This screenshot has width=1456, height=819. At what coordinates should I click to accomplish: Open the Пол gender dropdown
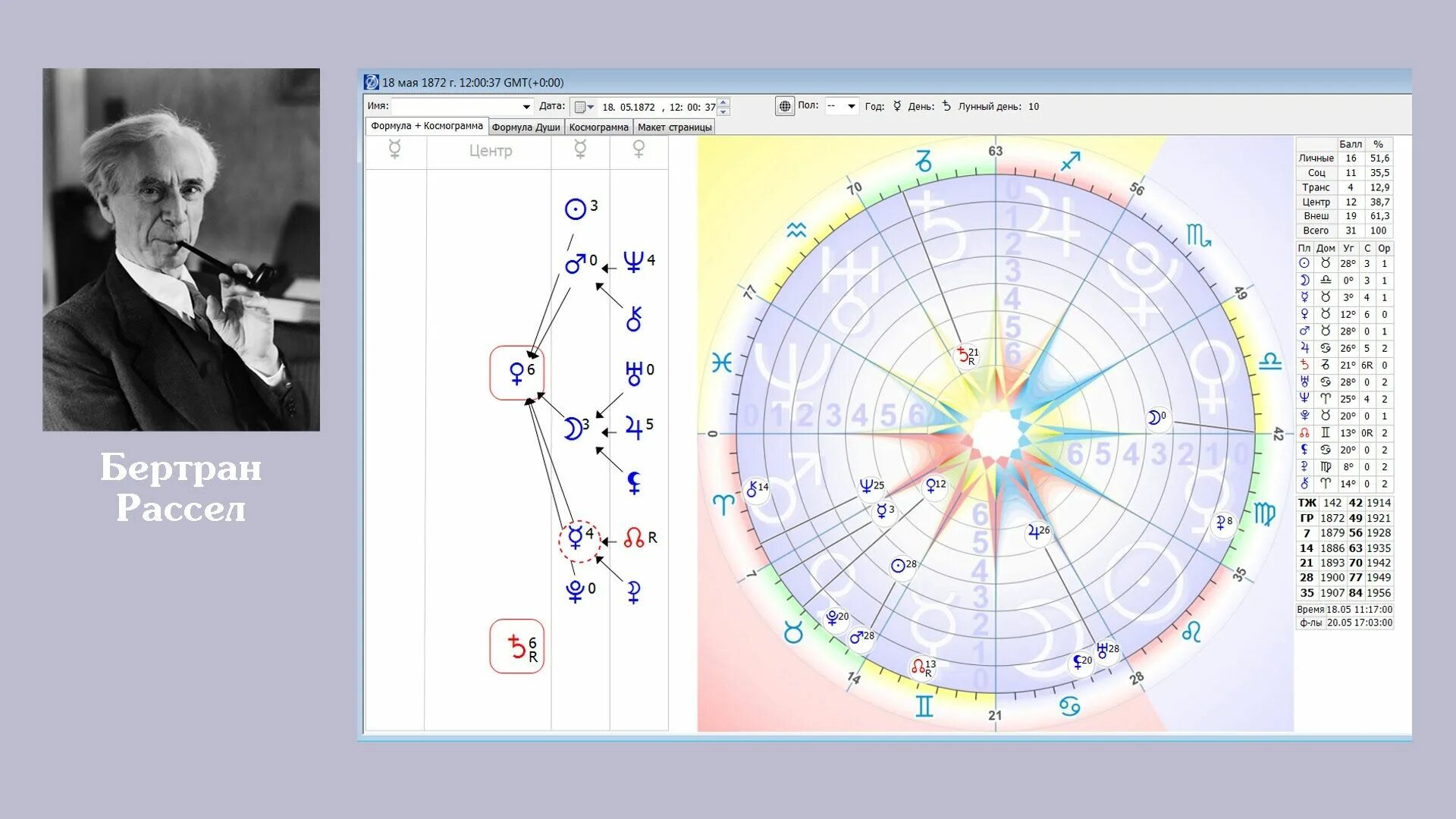point(851,106)
